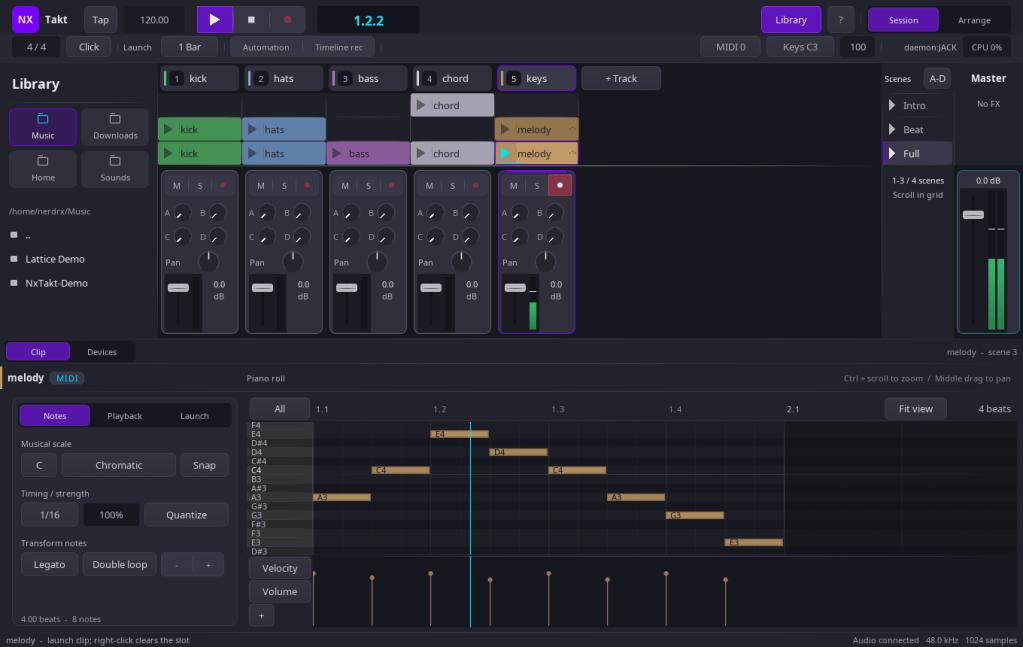Select the E4 note in piano roll
Viewport: 1023px width, 647px height.
point(459,434)
